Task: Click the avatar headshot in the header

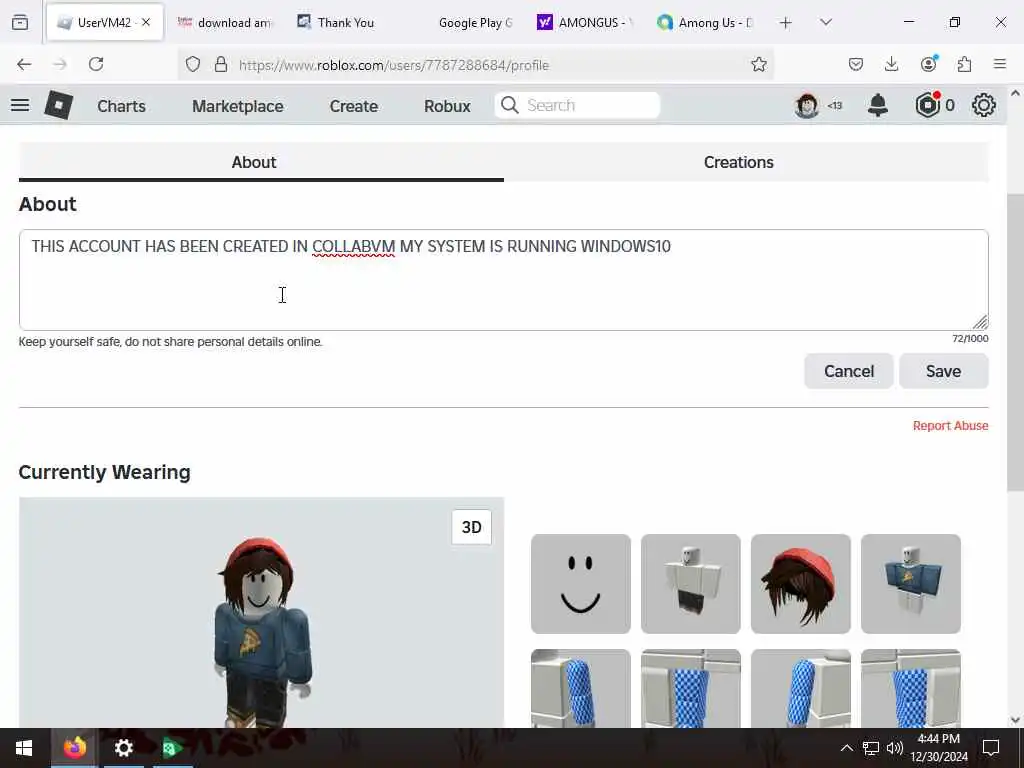Action: pos(807,105)
